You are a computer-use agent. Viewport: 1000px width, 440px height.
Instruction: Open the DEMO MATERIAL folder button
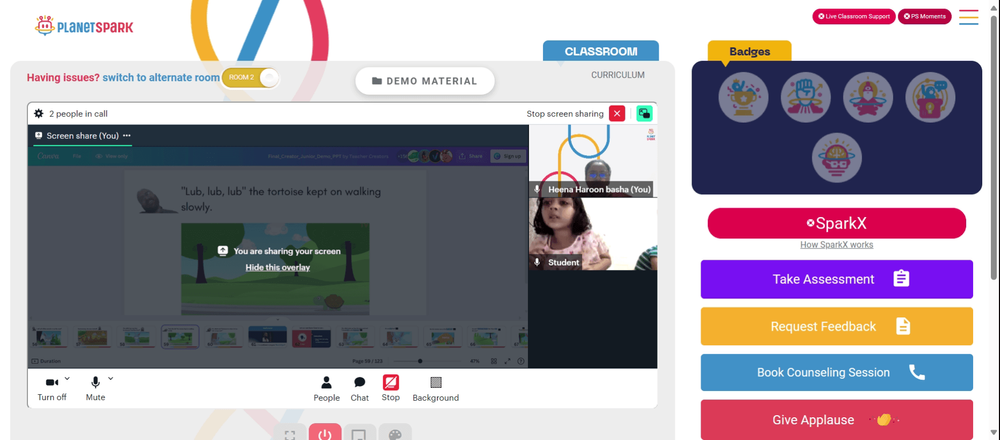tap(425, 81)
